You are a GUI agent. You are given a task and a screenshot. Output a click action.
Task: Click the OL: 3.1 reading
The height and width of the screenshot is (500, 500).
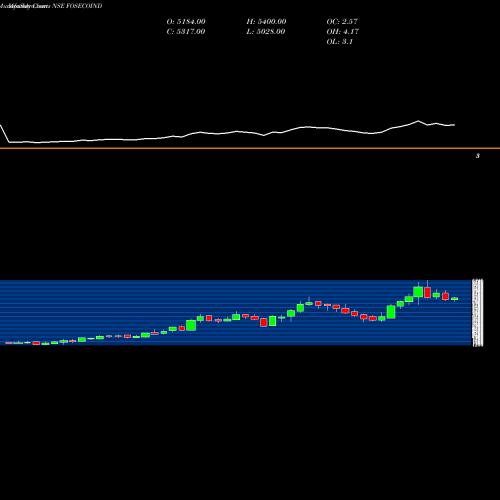pos(340,42)
